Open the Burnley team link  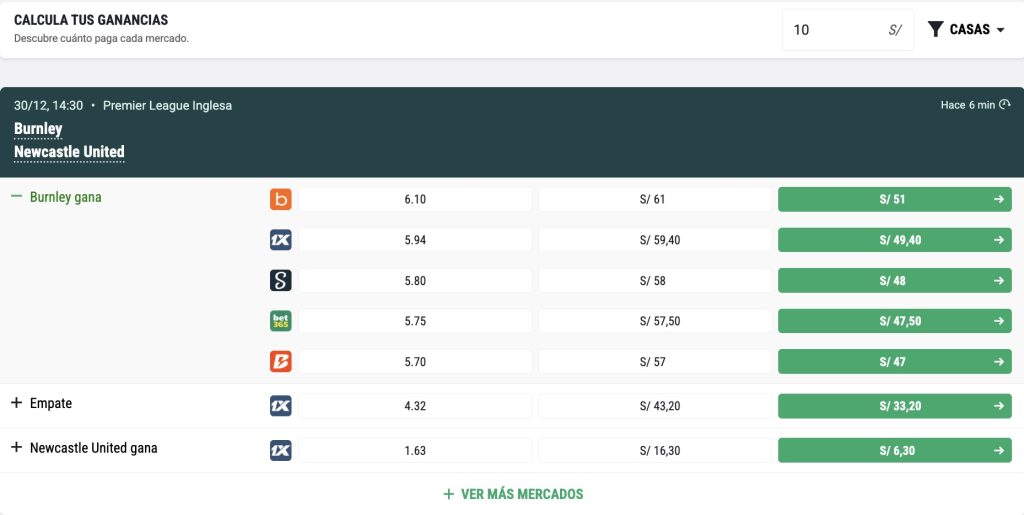click(38, 129)
